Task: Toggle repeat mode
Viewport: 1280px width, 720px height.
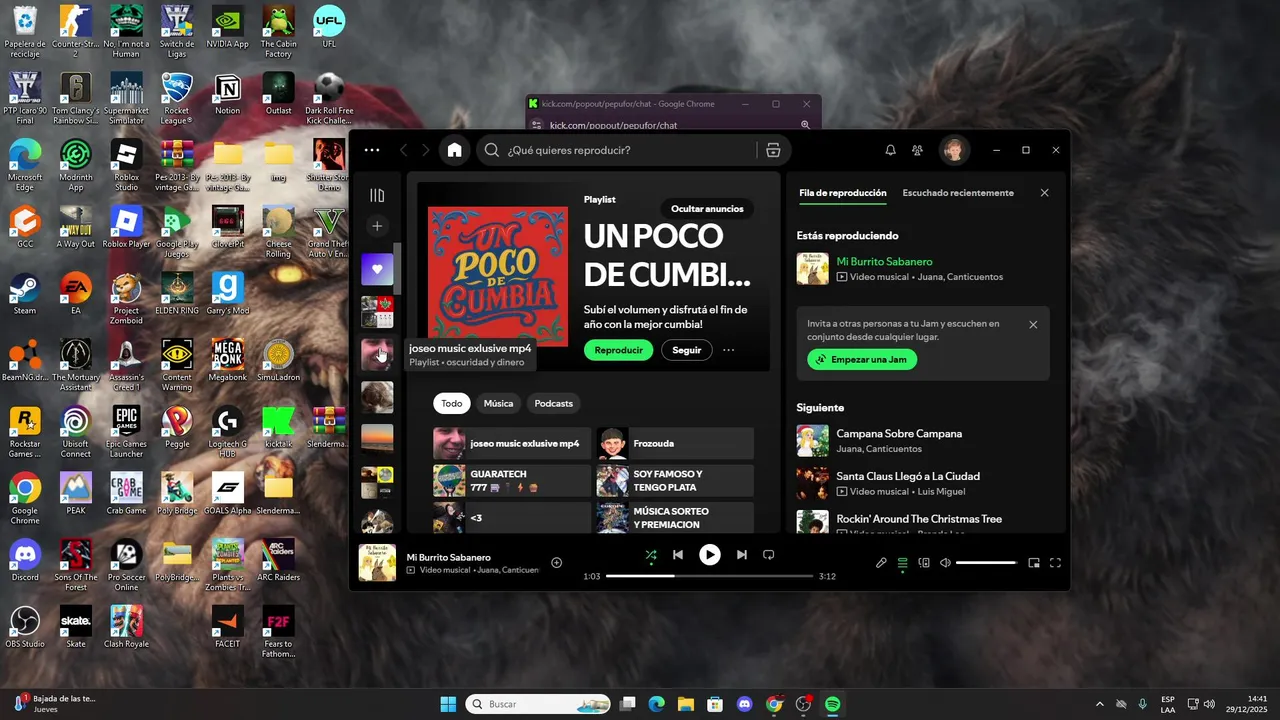Action: (769, 555)
